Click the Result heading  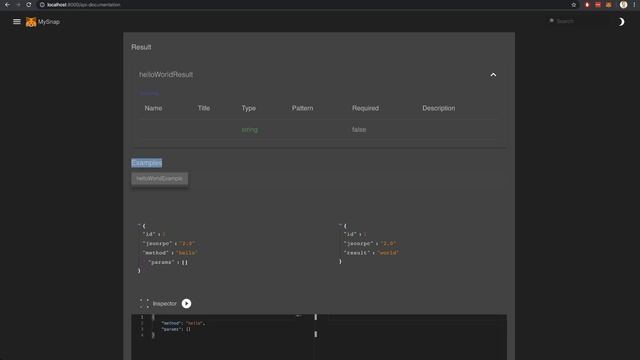click(141, 47)
